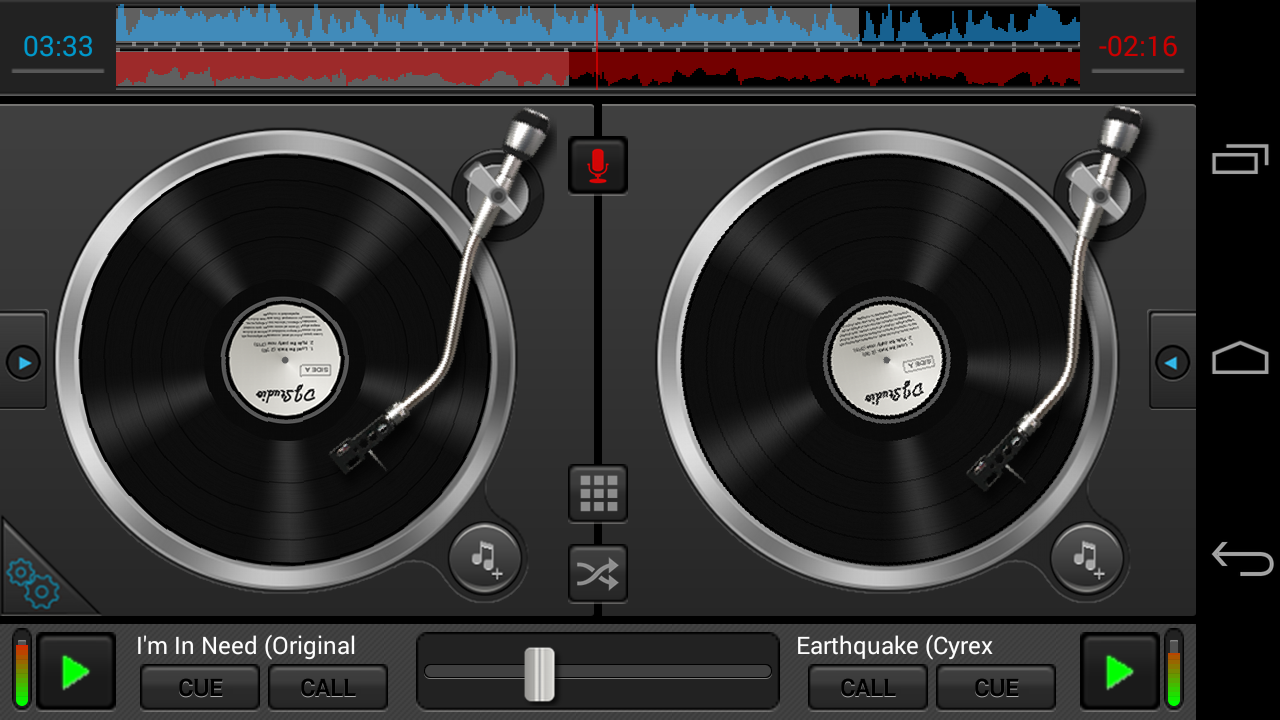Tap the shuffle crossfade icon
Screen dimensions: 1280x720
coord(598,572)
